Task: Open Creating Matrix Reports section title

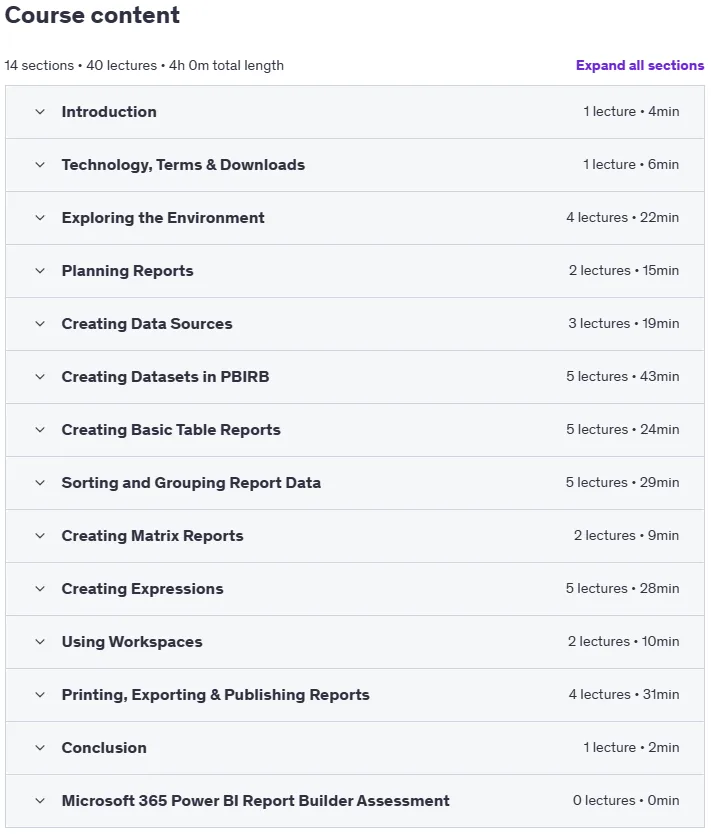Action: [x=152, y=536]
